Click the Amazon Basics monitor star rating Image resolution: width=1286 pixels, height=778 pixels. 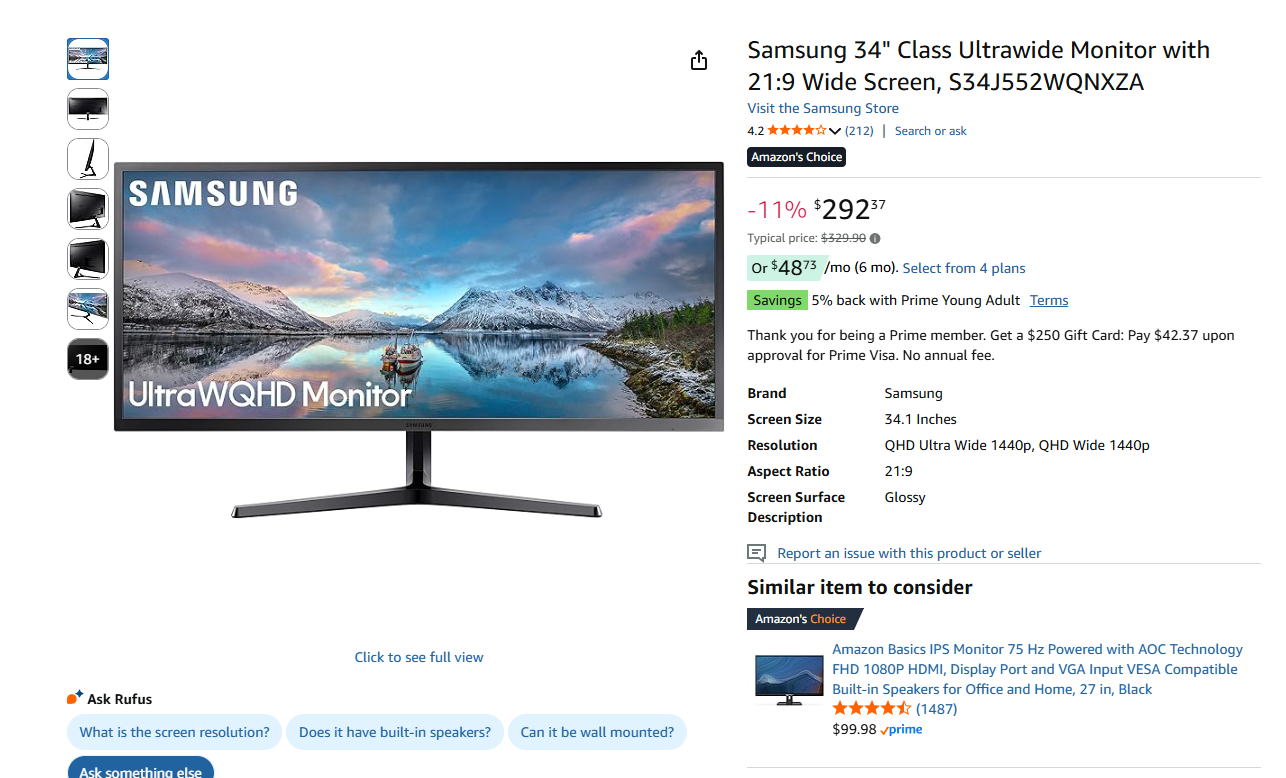(x=872, y=708)
